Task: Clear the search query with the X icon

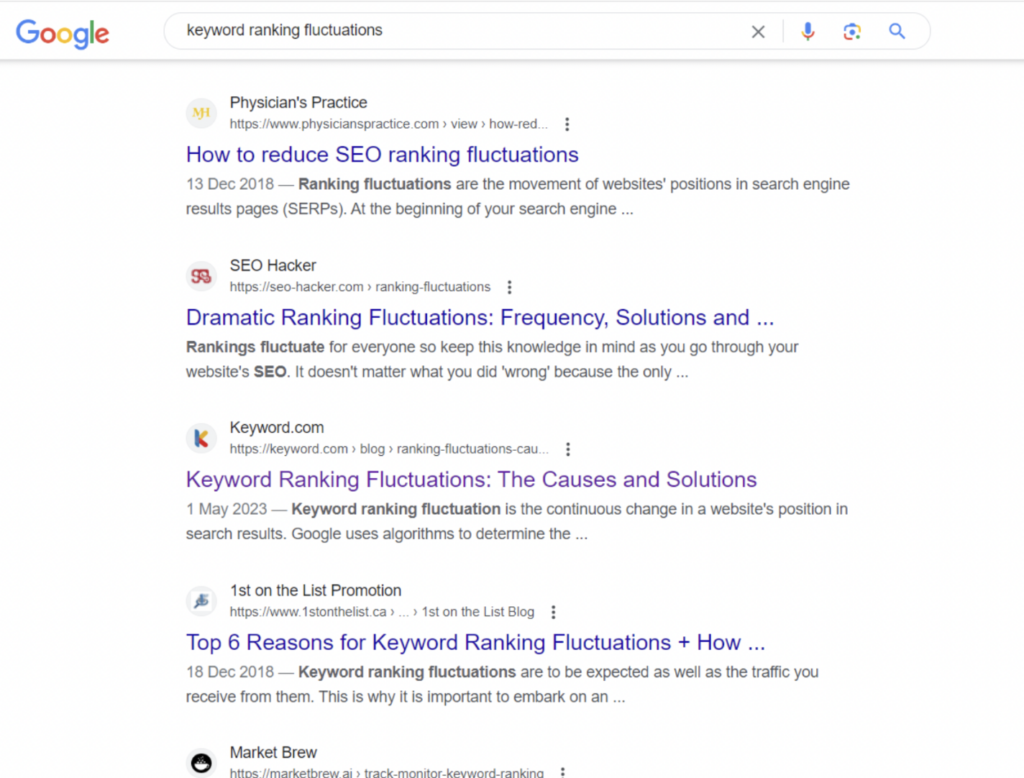Action: 758,31
